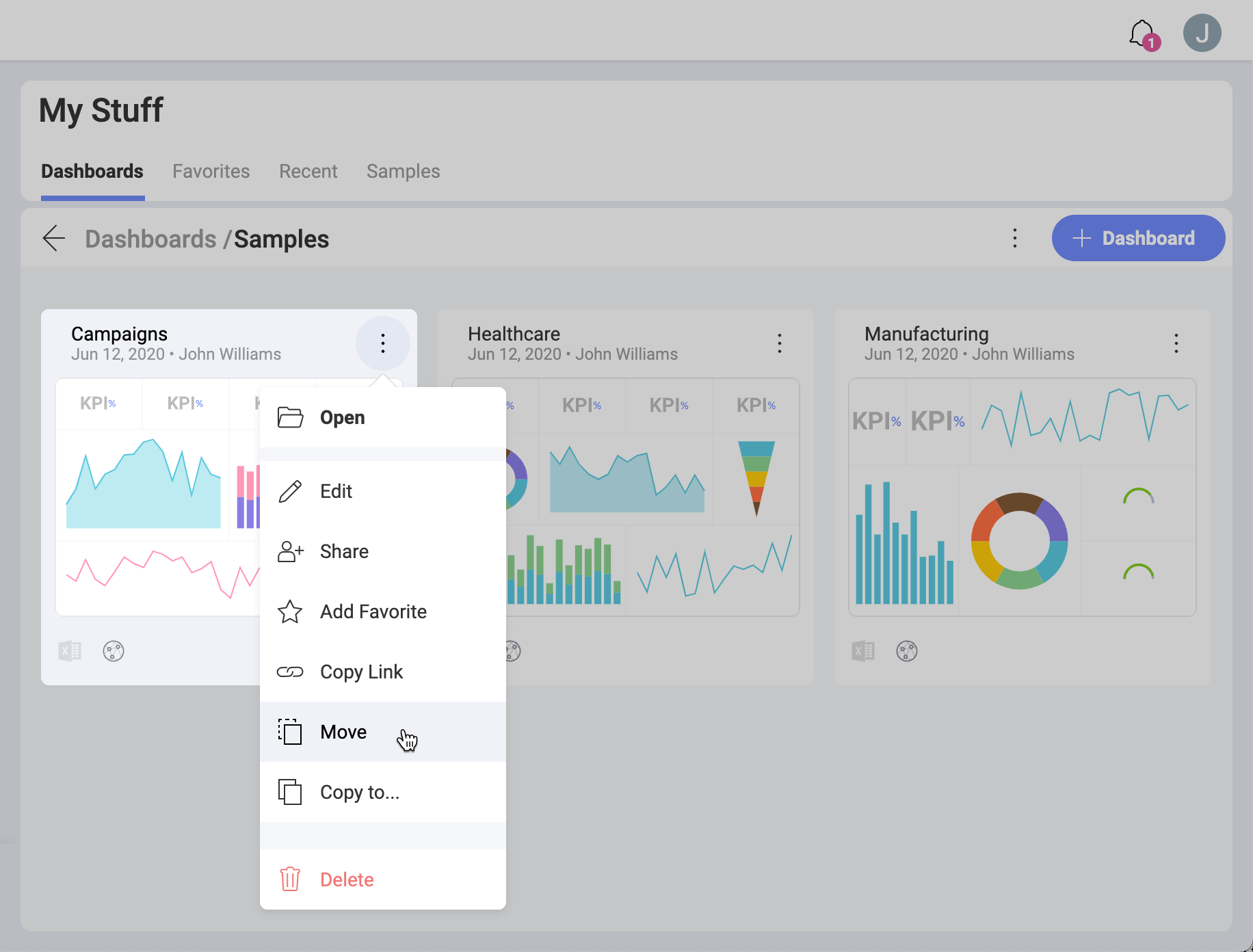The width and height of the screenshot is (1253, 952).
Task: Select Move from the context menu
Action: coord(343,732)
